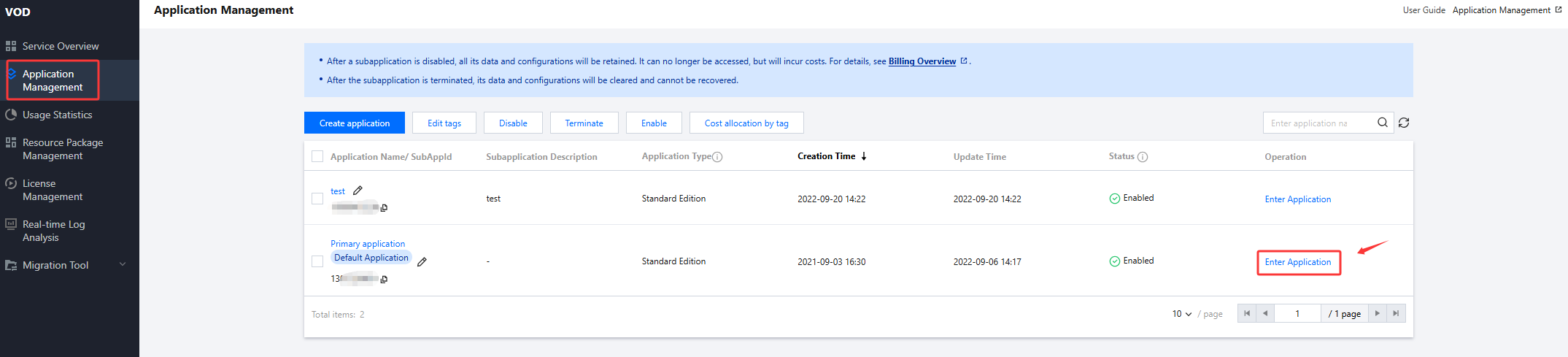The image size is (1568, 357).
Task: Open the items per page dropdown
Action: (x=1181, y=314)
